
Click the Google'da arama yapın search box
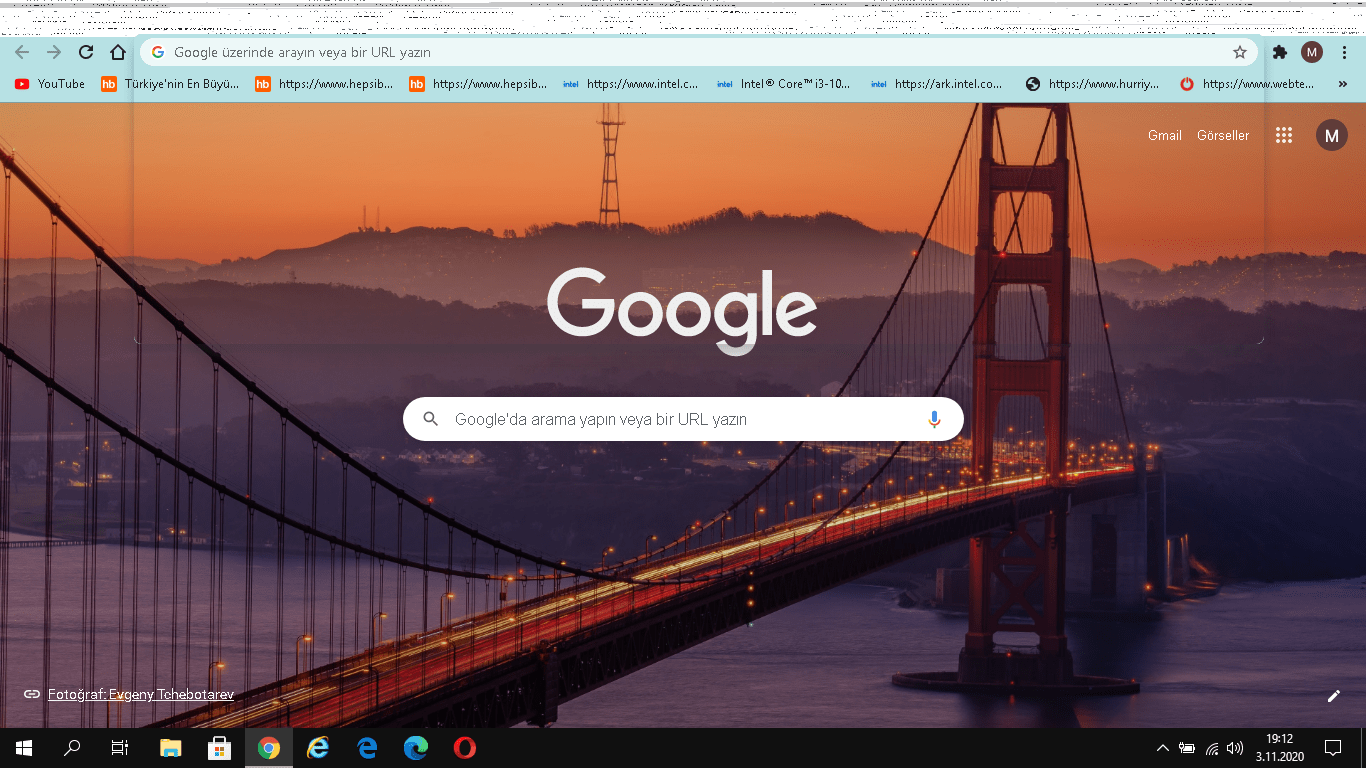683,419
